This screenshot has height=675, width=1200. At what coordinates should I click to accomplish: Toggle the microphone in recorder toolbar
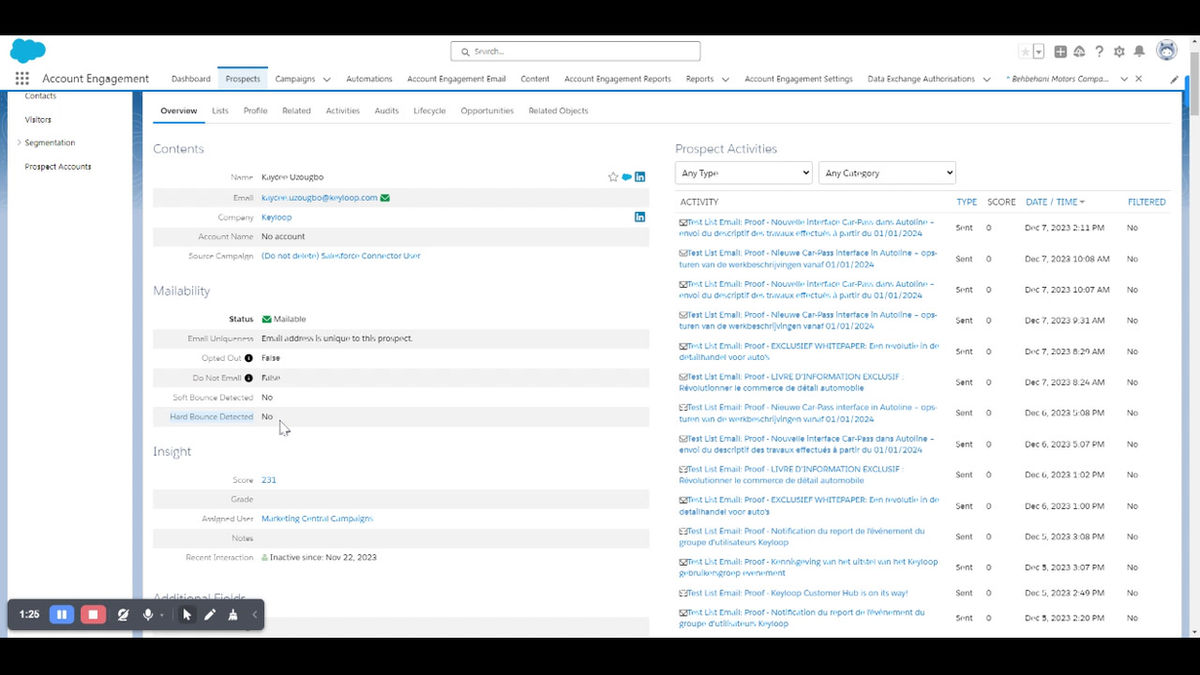pos(148,614)
